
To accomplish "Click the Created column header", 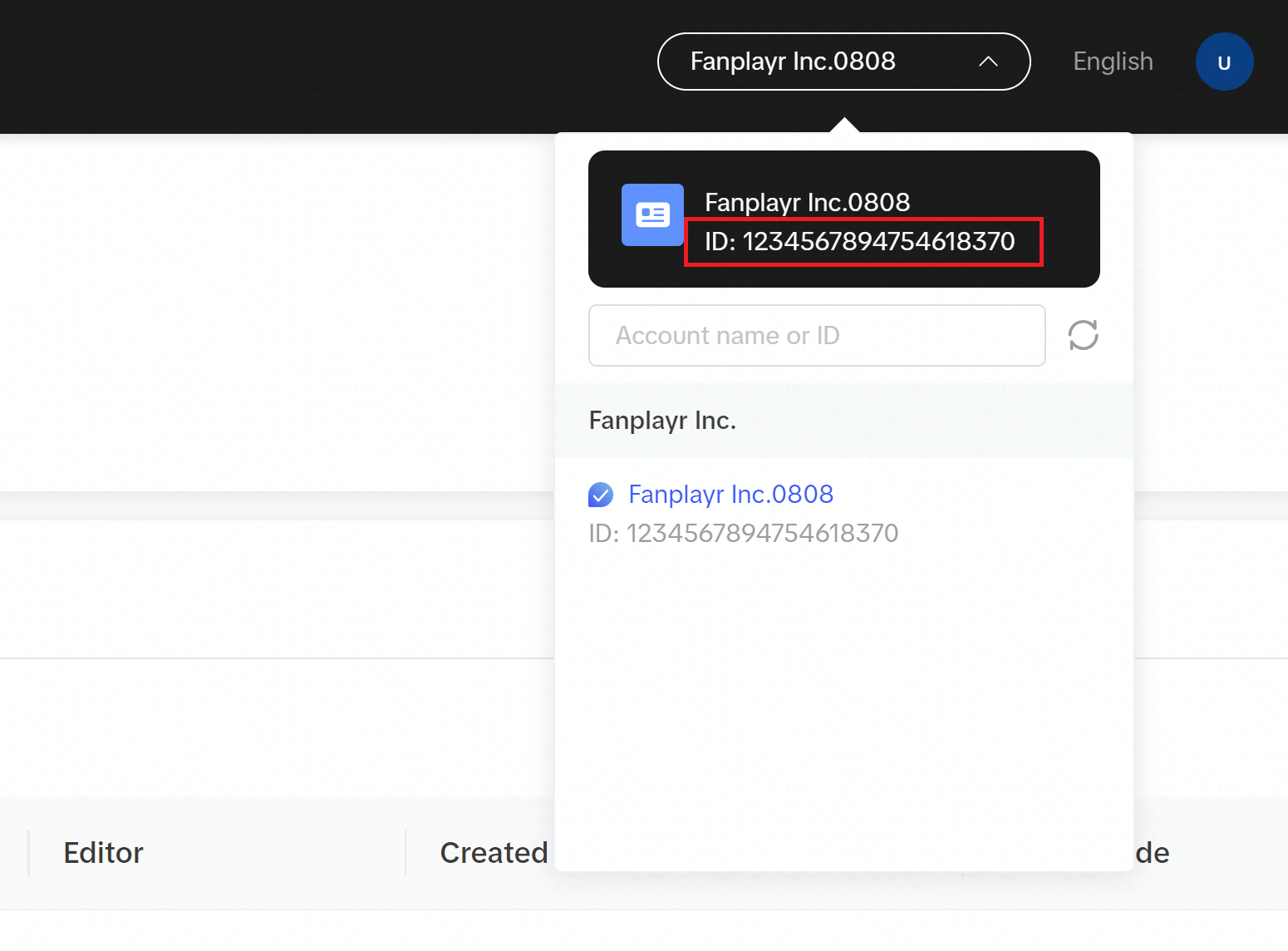I will [494, 853].
